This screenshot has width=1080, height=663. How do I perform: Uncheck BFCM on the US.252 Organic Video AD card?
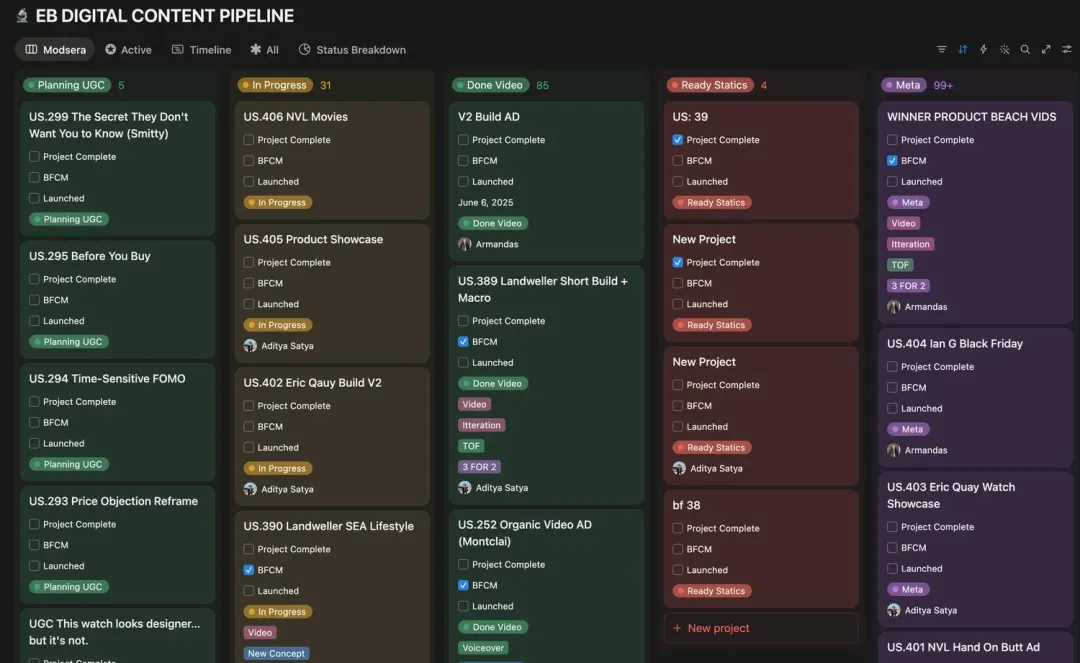click(x=463, y=585)
